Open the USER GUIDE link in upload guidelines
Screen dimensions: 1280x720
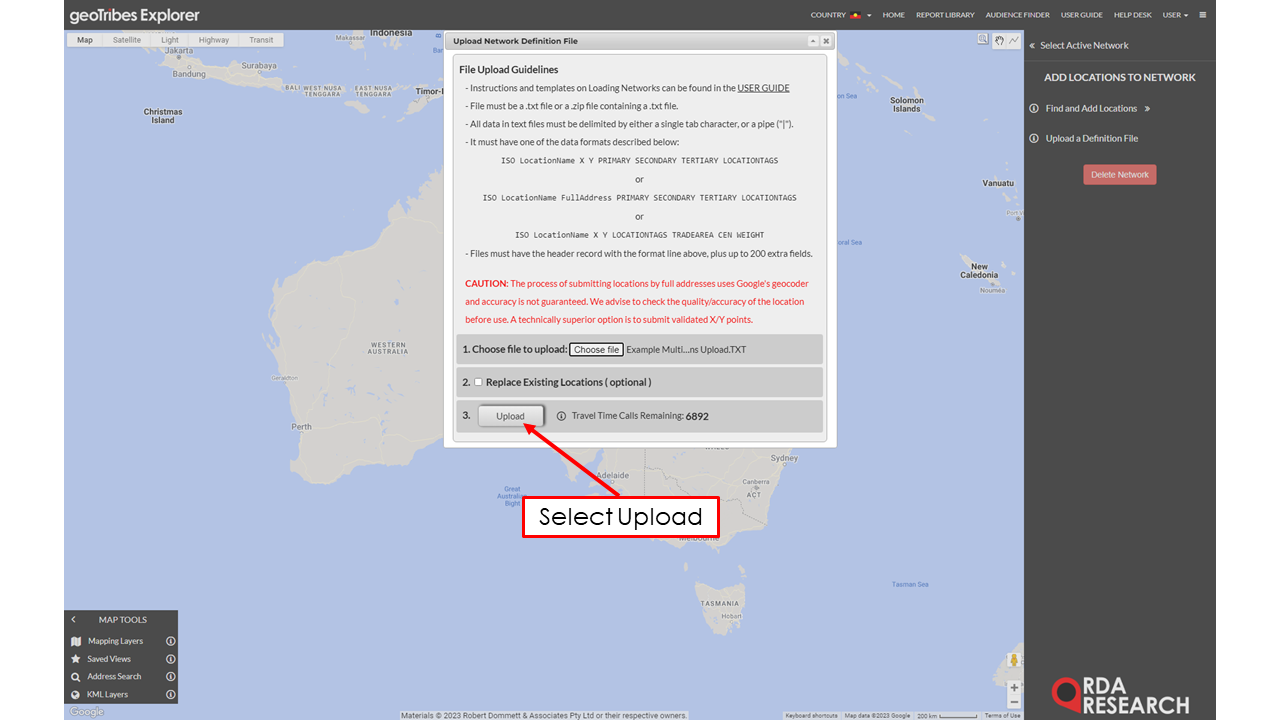(x=763, y=88)
